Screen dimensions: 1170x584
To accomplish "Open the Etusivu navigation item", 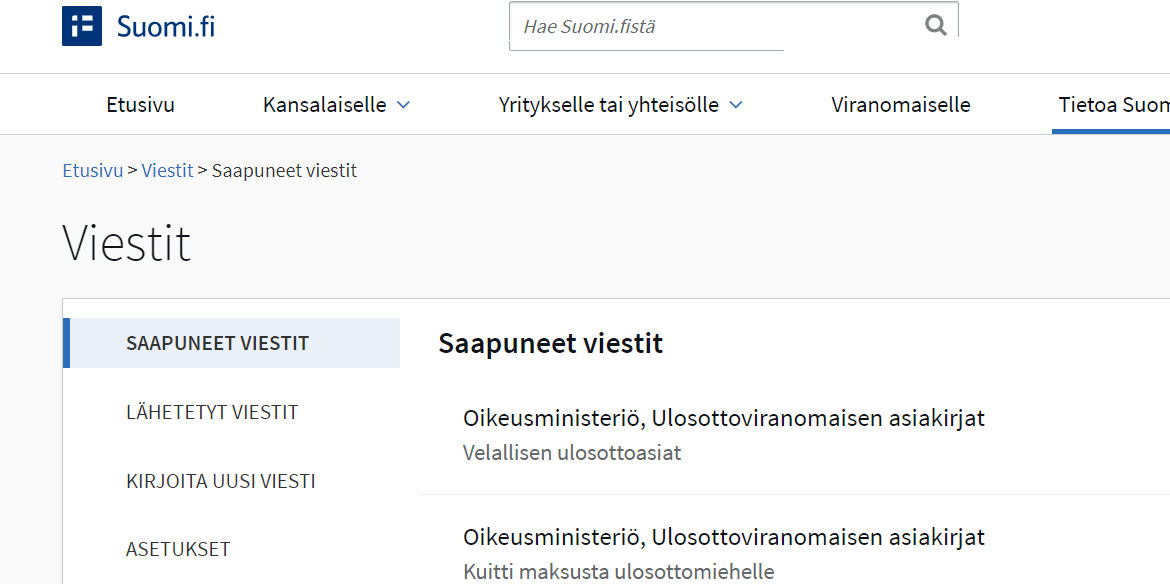I will [x=140, y=104].
